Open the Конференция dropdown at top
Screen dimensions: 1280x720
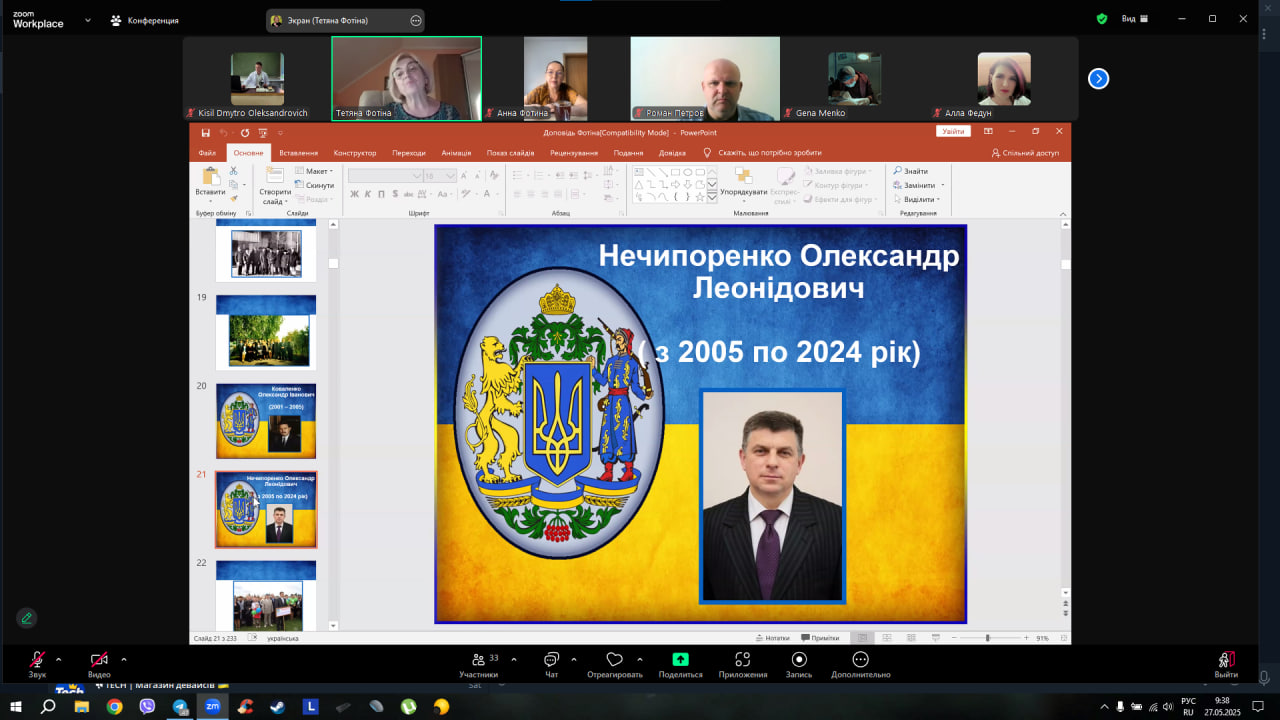(146, 20)
